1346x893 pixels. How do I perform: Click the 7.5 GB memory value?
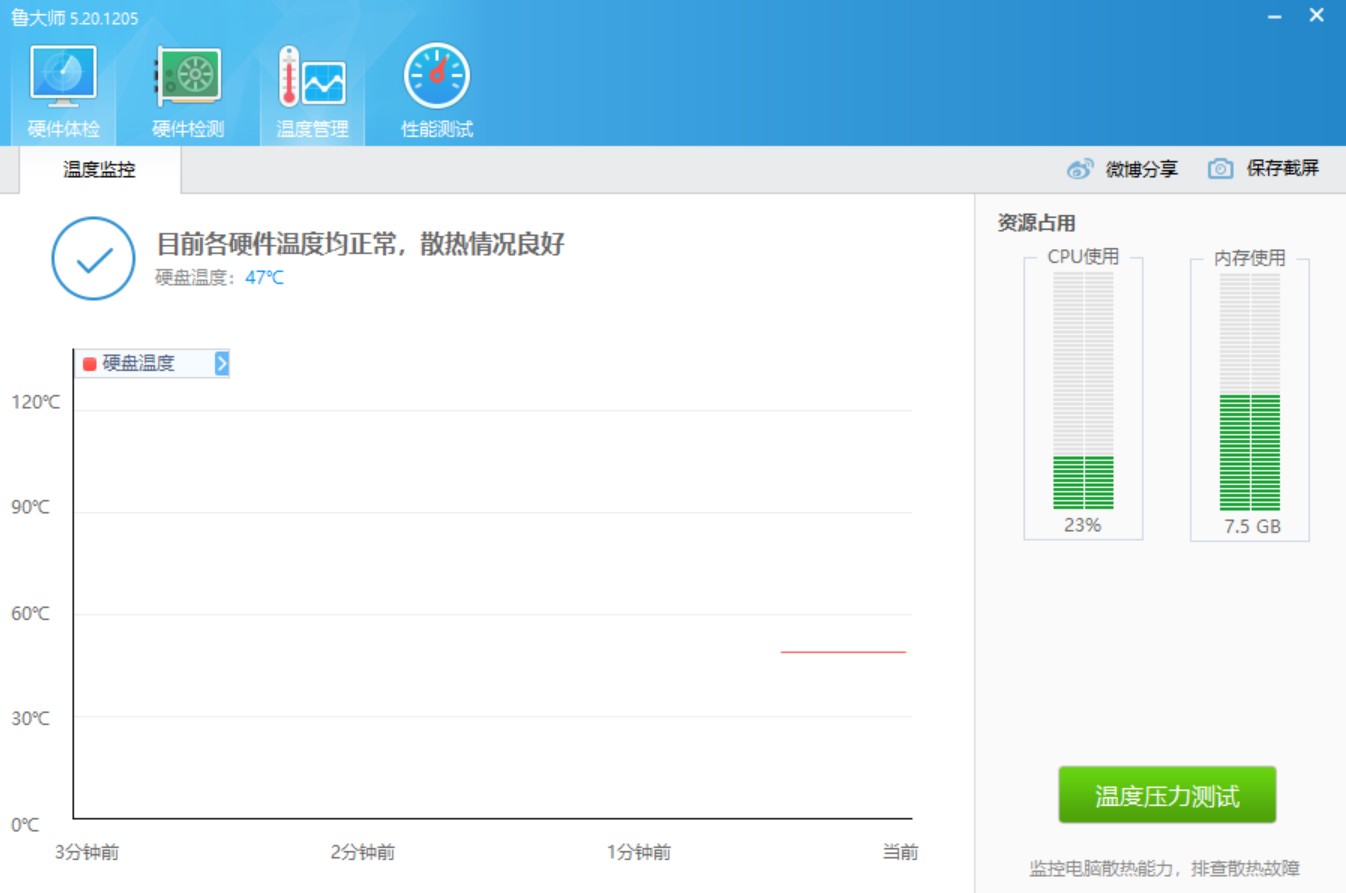[1252, 526]
